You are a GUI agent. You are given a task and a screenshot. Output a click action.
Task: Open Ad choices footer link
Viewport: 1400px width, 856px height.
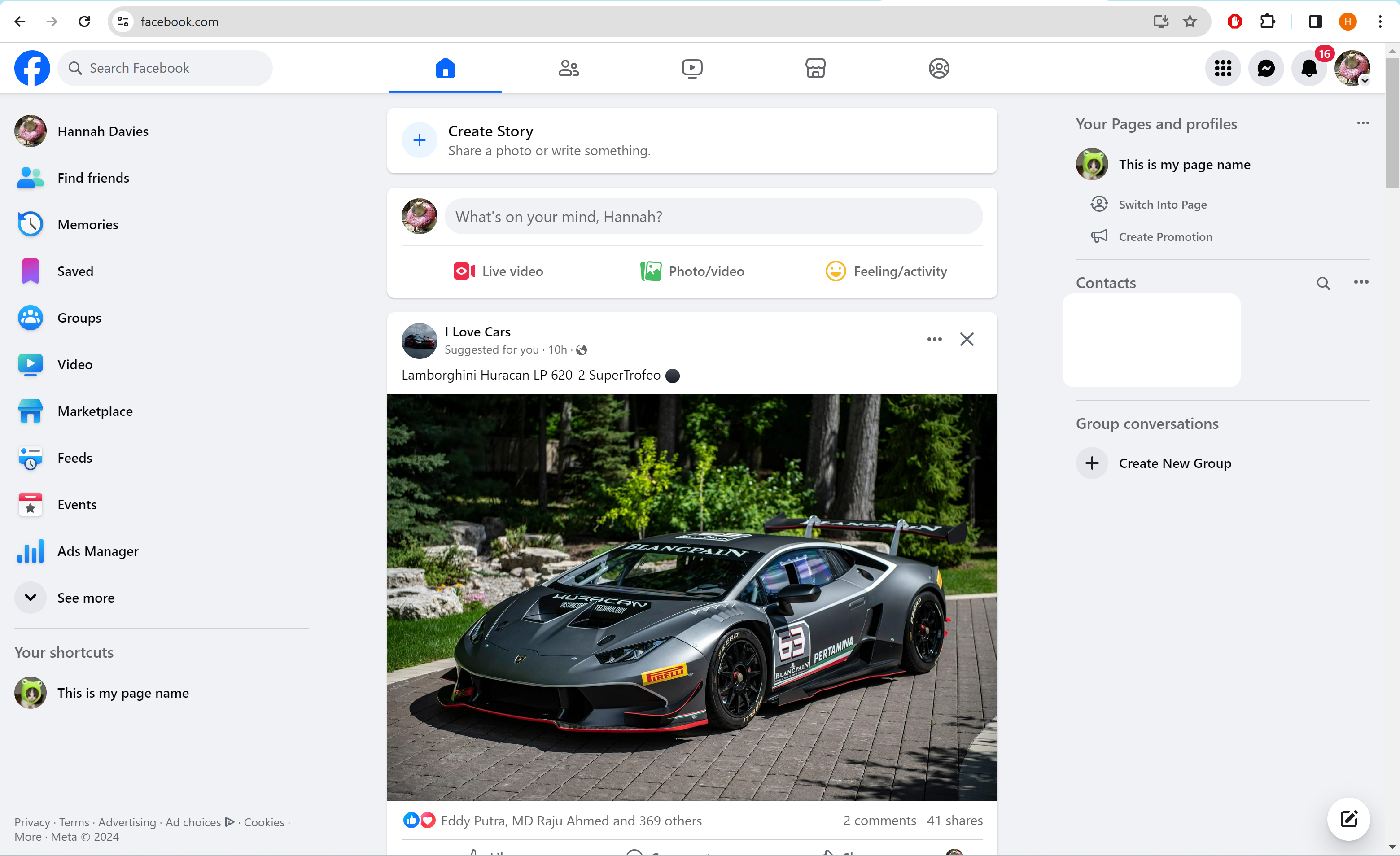click(199, 822)
